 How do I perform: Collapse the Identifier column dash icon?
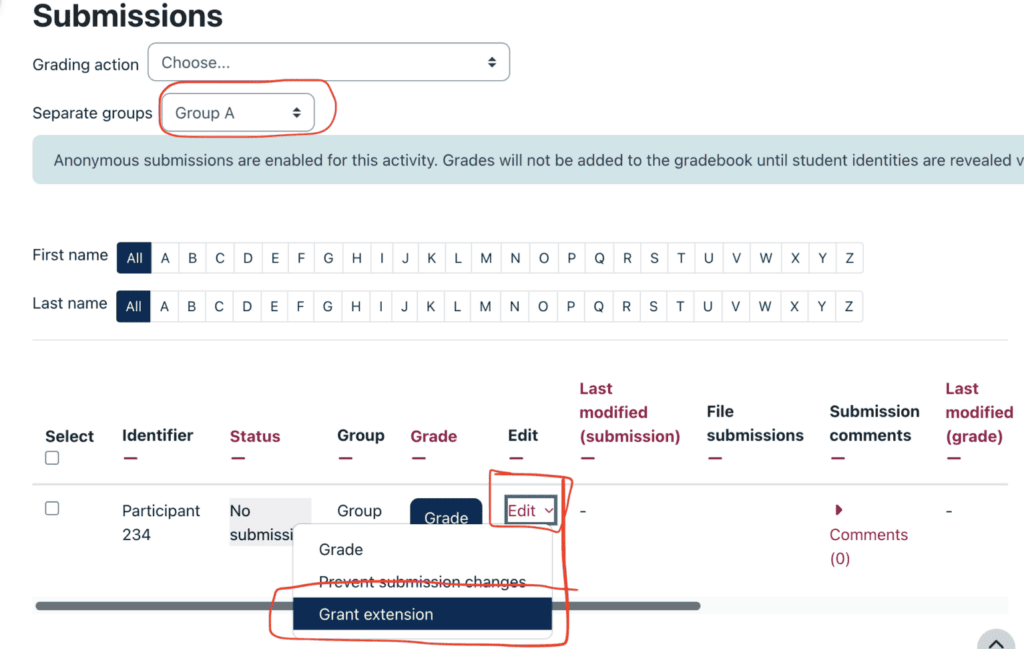click(x=131, y=458)
